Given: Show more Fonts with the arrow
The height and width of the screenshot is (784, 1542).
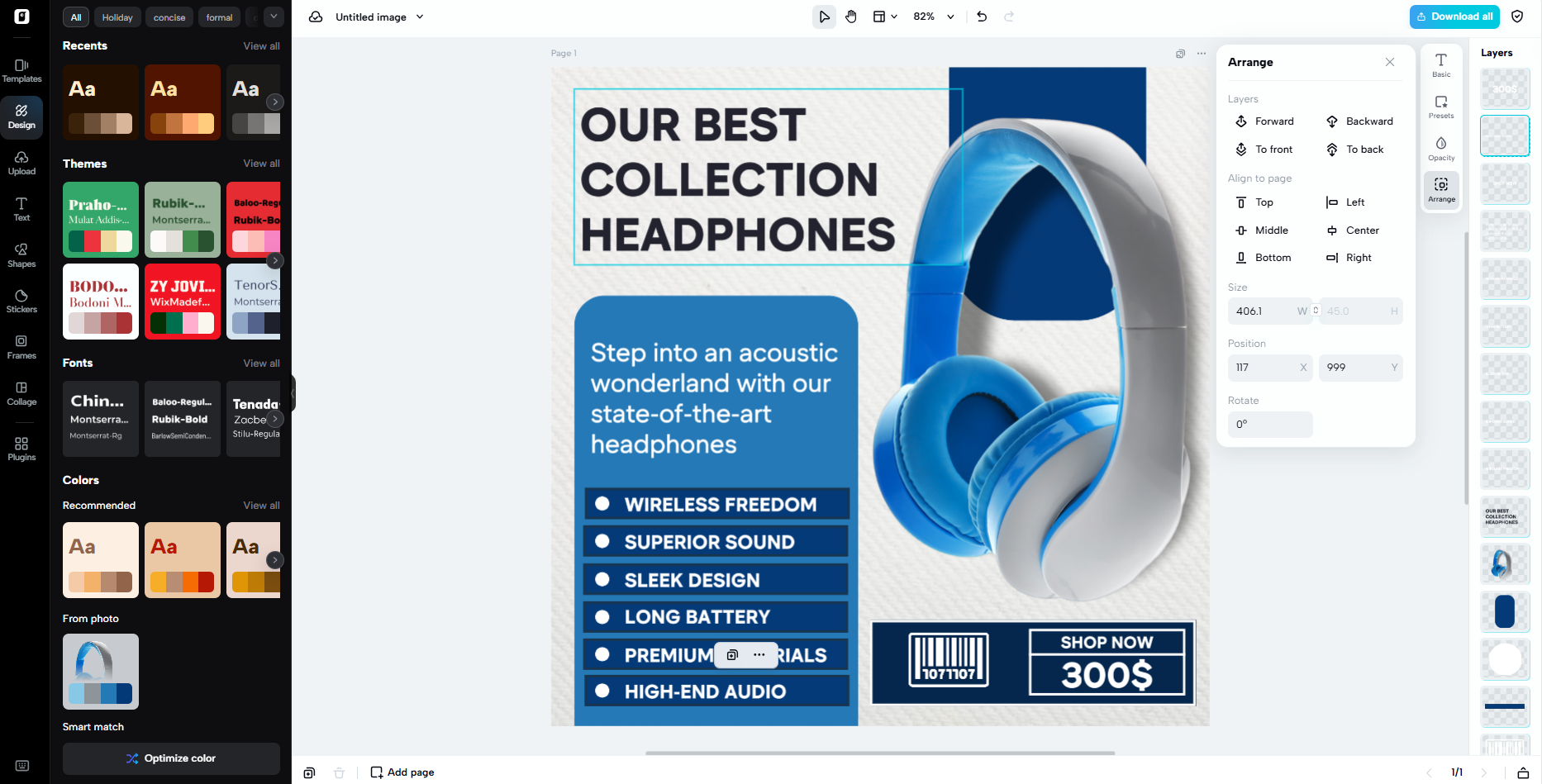Looking at the screenshot, I should [275, 419].
